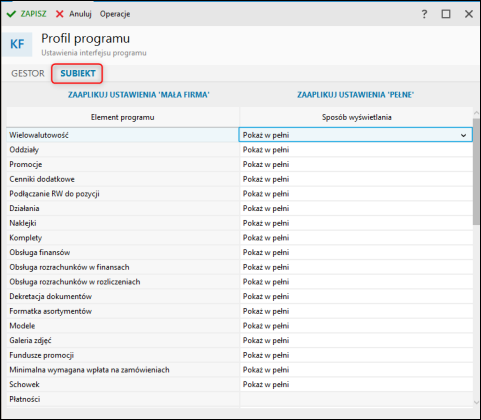This screenshot has height=420, width=481.
Task: Open the display mode cell for Naklejki
Action: click(356, 223)
